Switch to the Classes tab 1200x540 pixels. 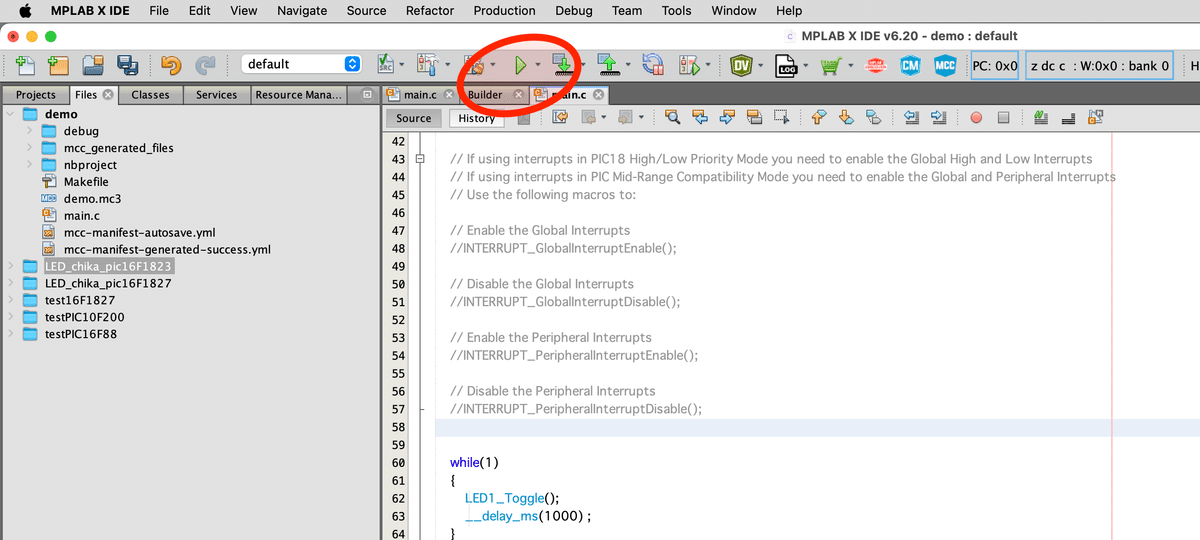(150, 95)
